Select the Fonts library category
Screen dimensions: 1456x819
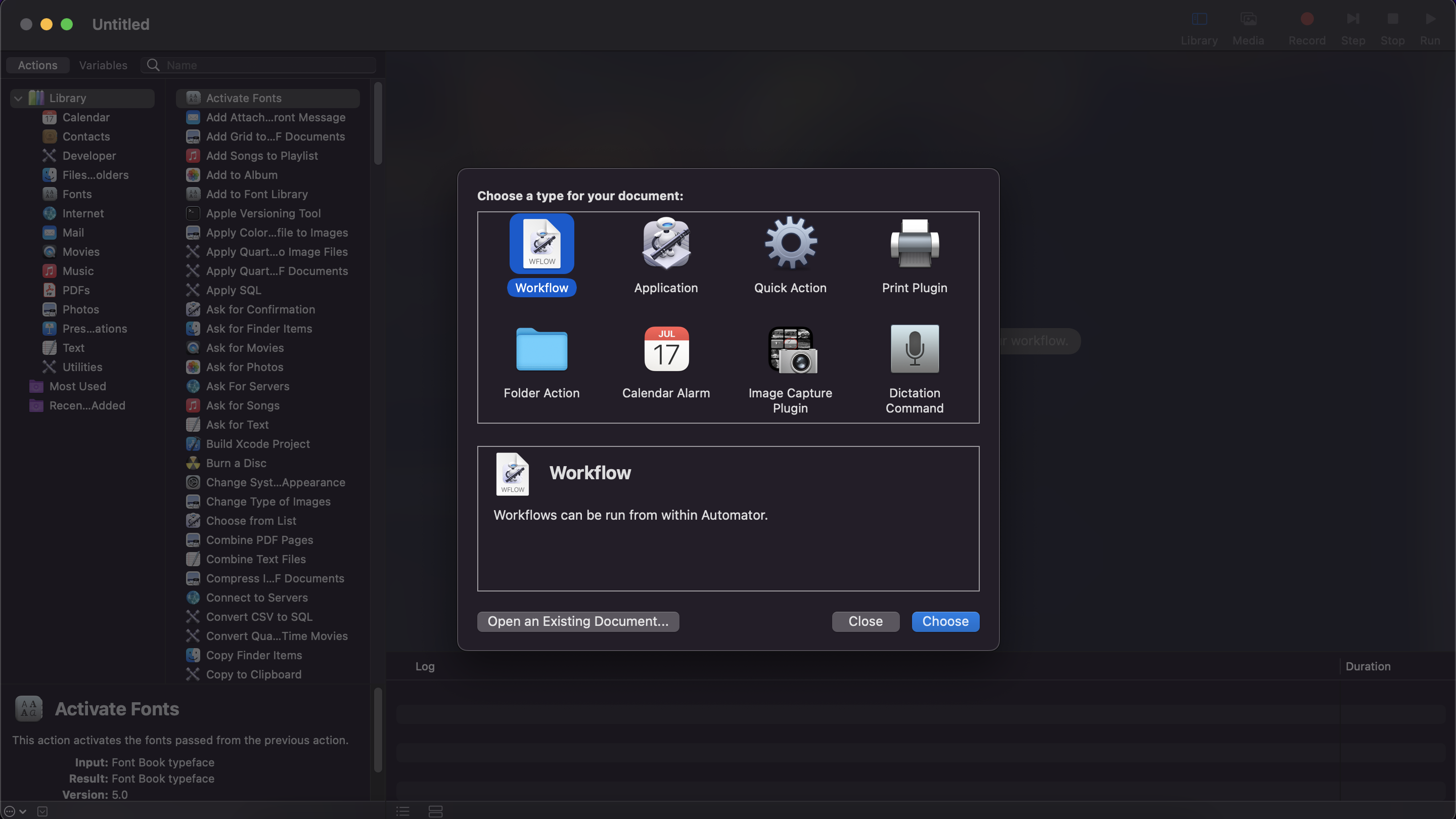[77, 195]
